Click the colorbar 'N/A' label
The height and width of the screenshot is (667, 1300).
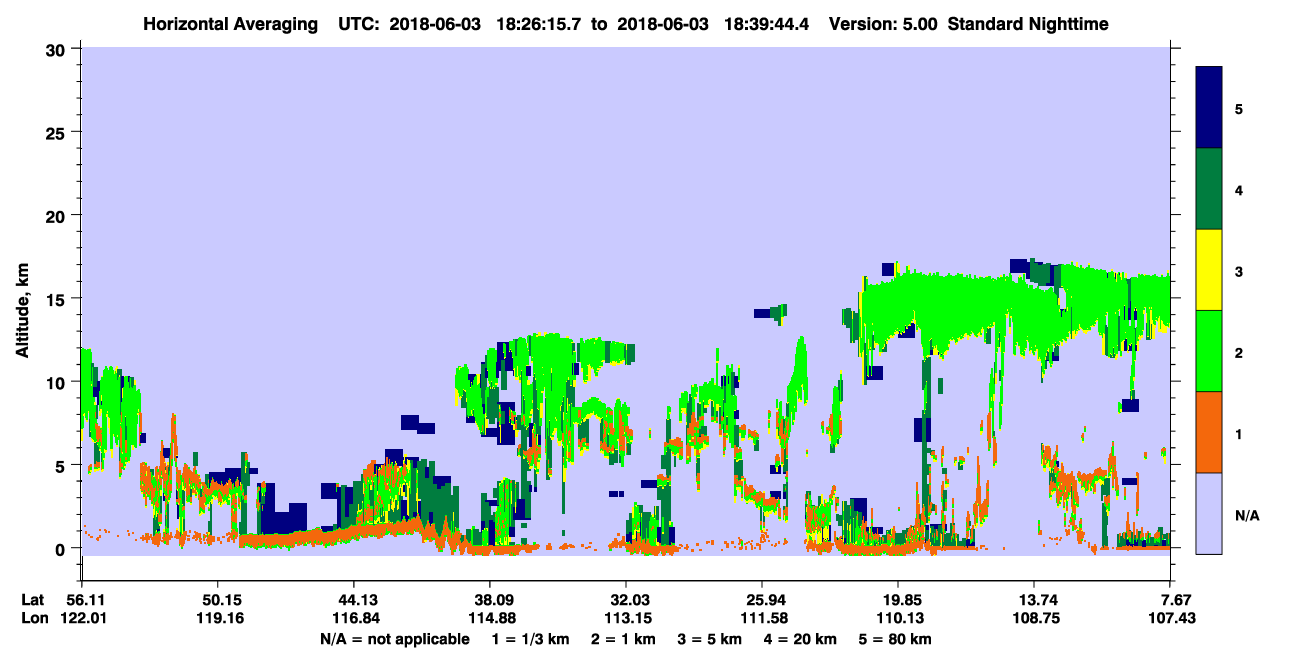1246,516
